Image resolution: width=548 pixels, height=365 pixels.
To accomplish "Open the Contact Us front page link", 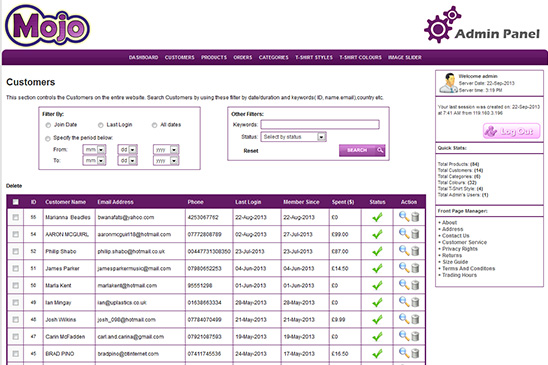I will tap(456, 236).
